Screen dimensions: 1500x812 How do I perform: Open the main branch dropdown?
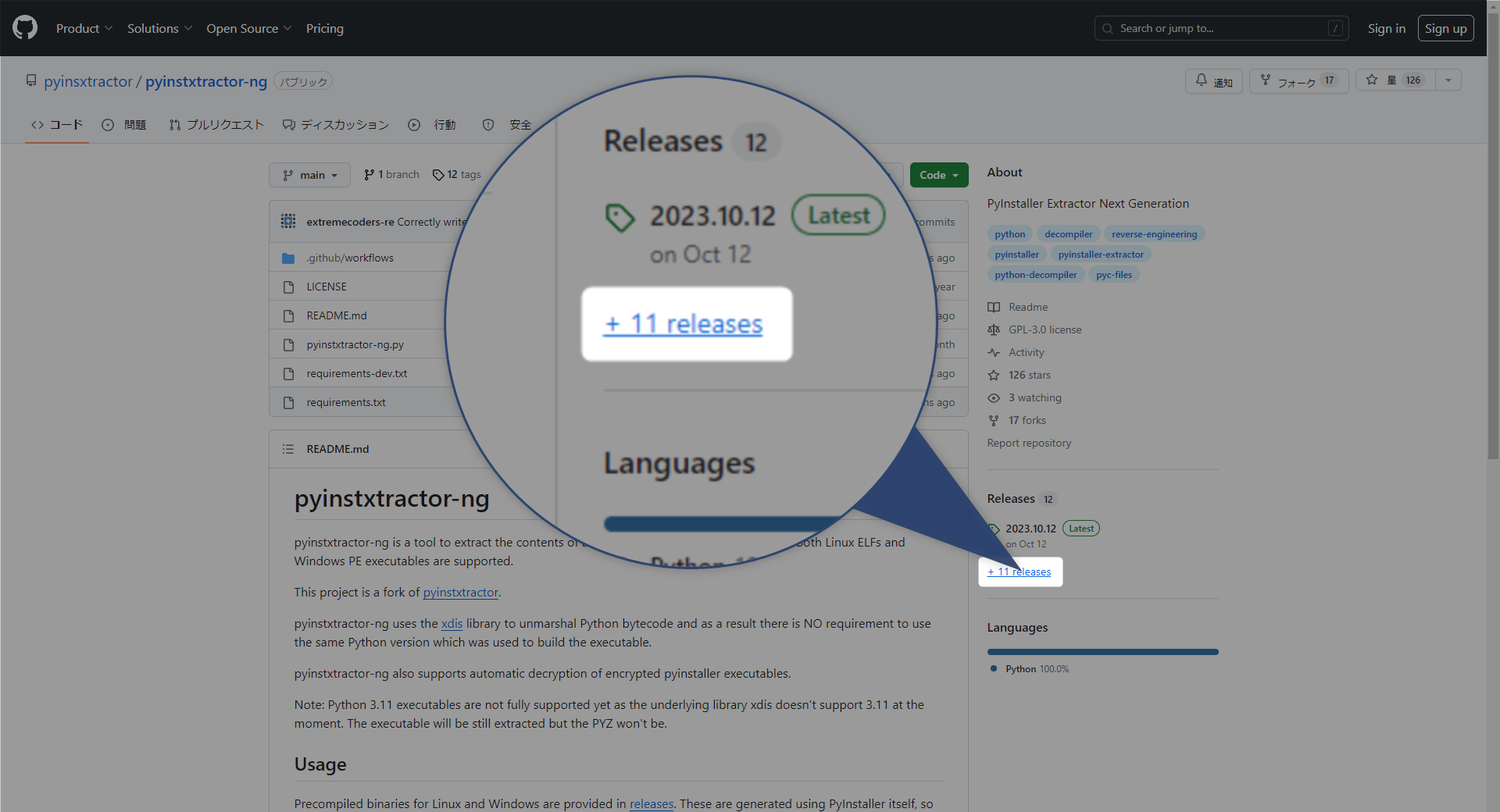coord(310,175)
